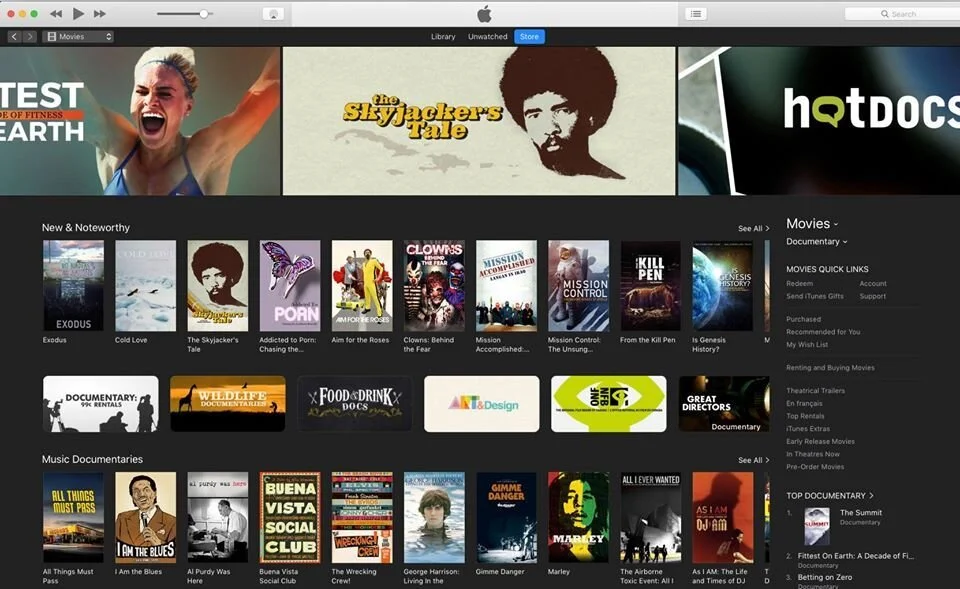
Task: Open the Early Release Movies link
Action: 820,441
